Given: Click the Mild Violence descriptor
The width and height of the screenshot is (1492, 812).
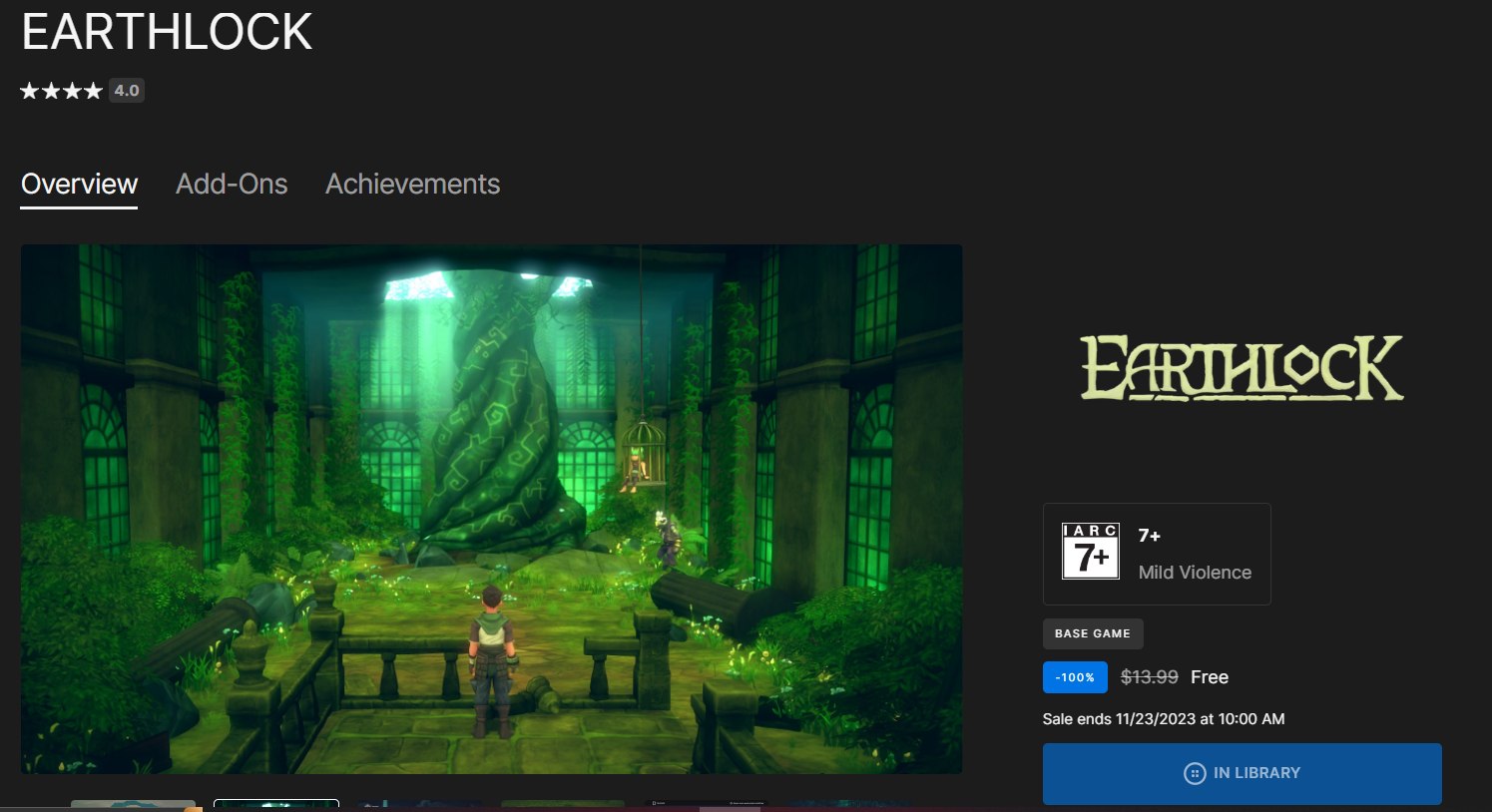Looking at the screenshot, I should [1195, 573].
